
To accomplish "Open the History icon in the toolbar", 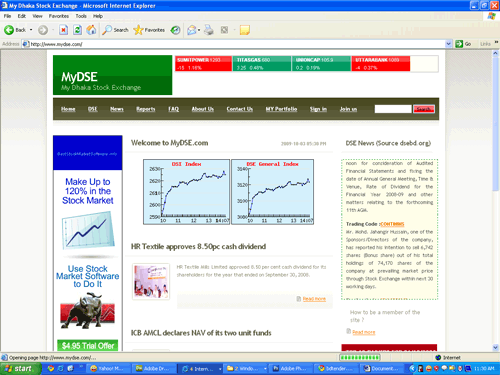I will tap(175, 30).
